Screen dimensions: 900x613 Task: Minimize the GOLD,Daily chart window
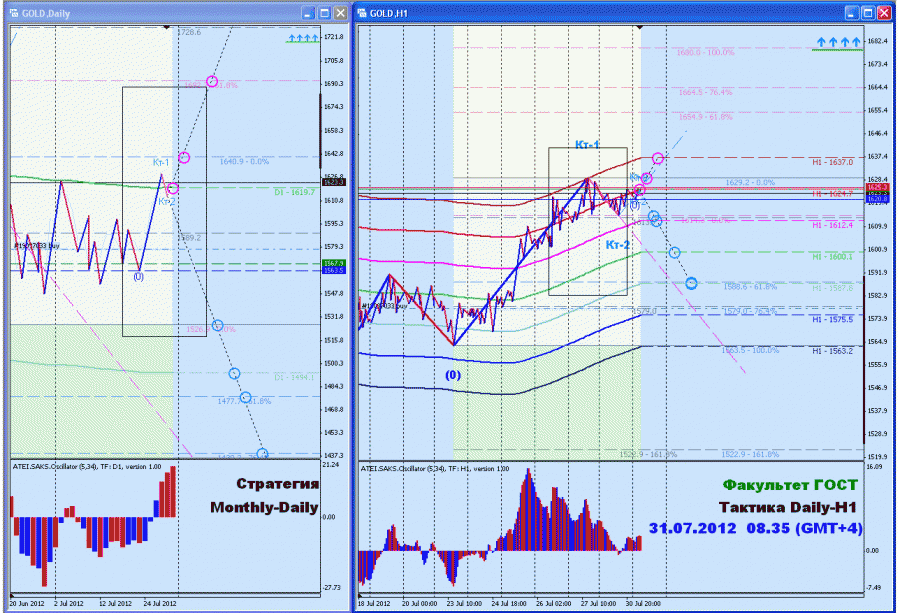[x=308, y=13]
